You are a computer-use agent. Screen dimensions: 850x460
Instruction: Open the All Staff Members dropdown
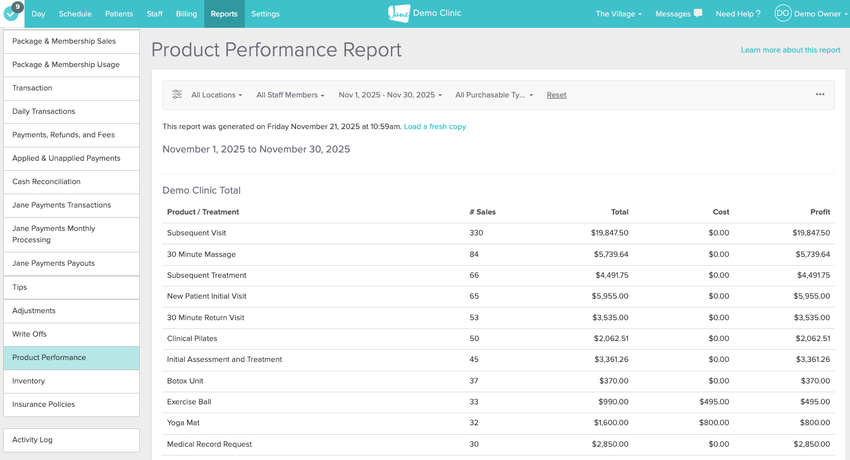[x=290, y=95]
